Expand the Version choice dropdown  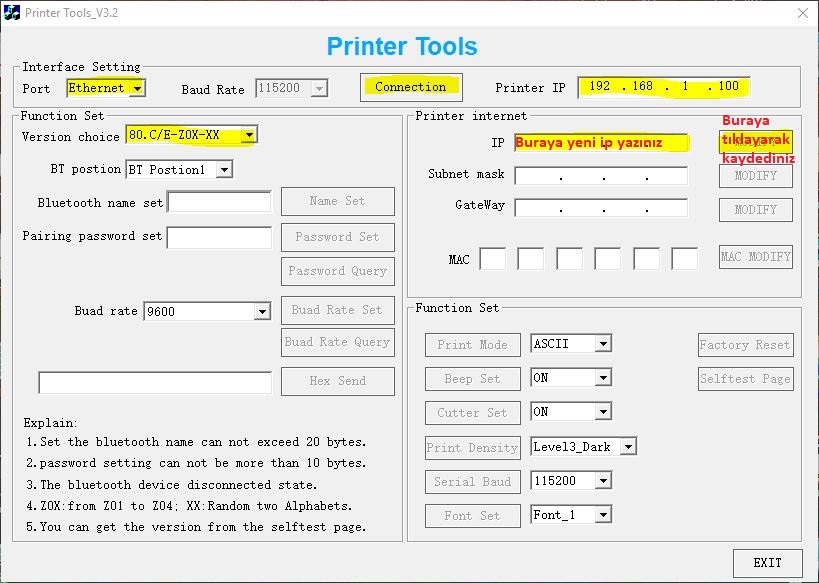(x=248, y=135)
